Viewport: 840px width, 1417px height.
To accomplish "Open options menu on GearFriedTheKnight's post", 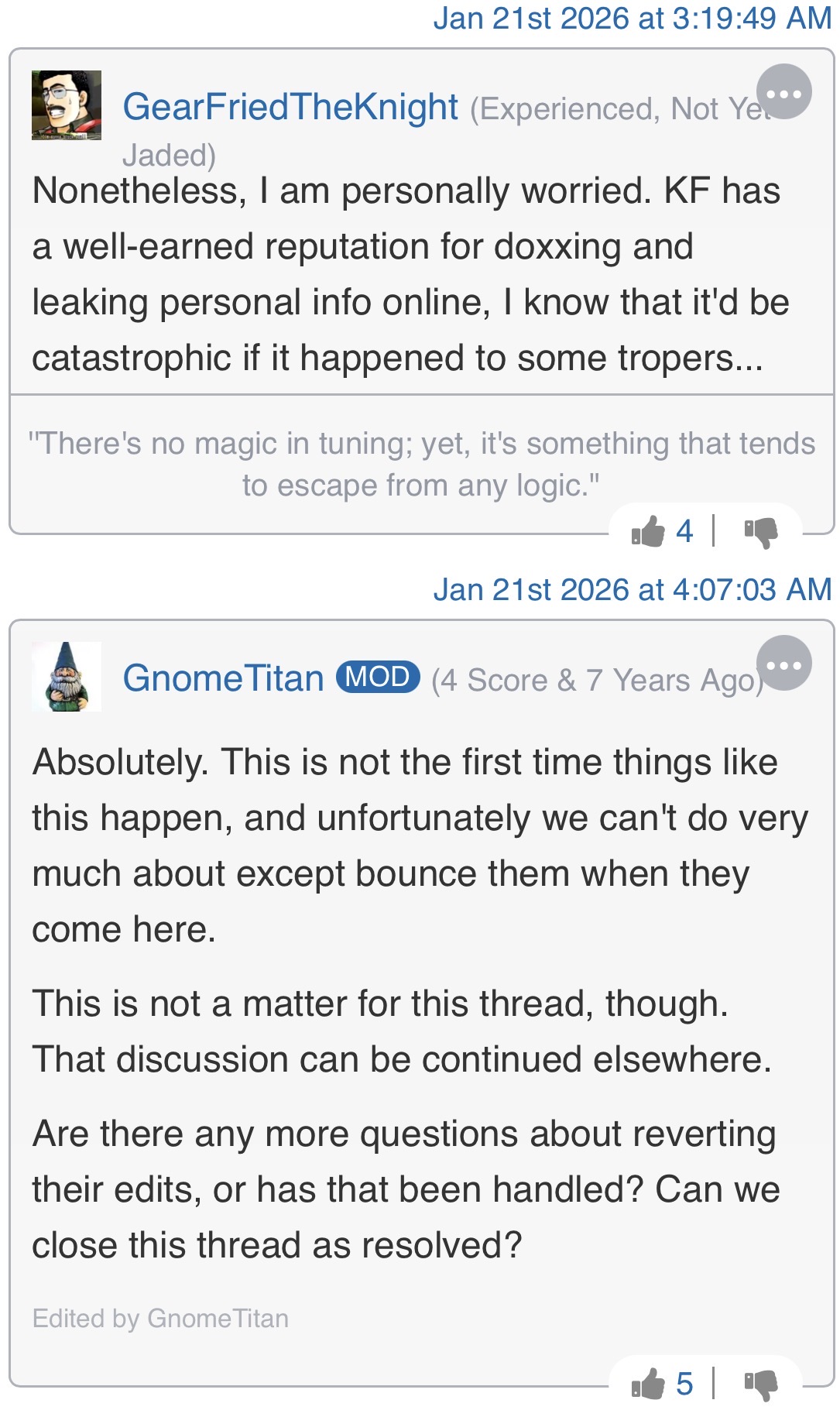I will [783, 91].
